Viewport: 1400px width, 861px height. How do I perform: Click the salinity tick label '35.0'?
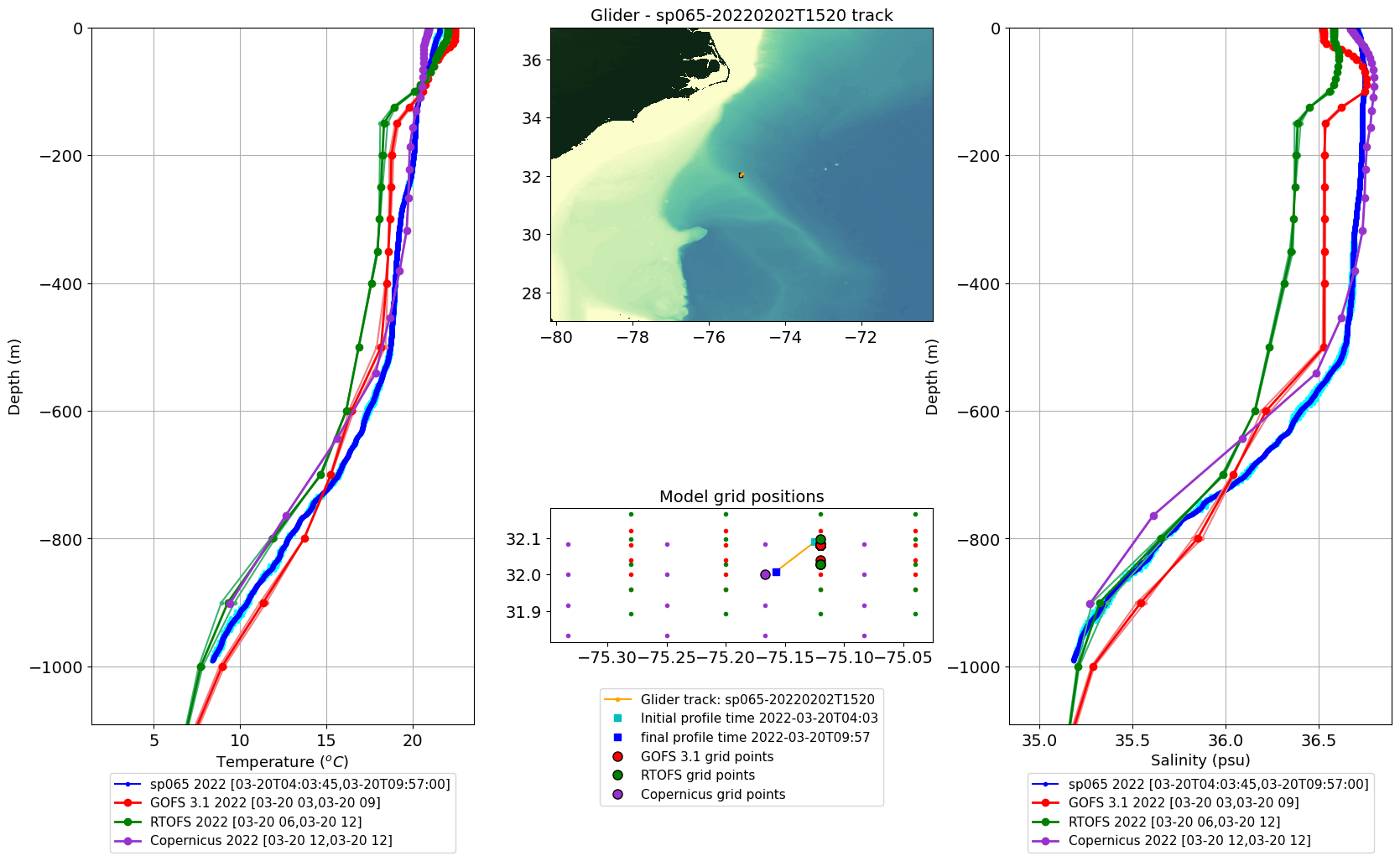coord(1039,740)
